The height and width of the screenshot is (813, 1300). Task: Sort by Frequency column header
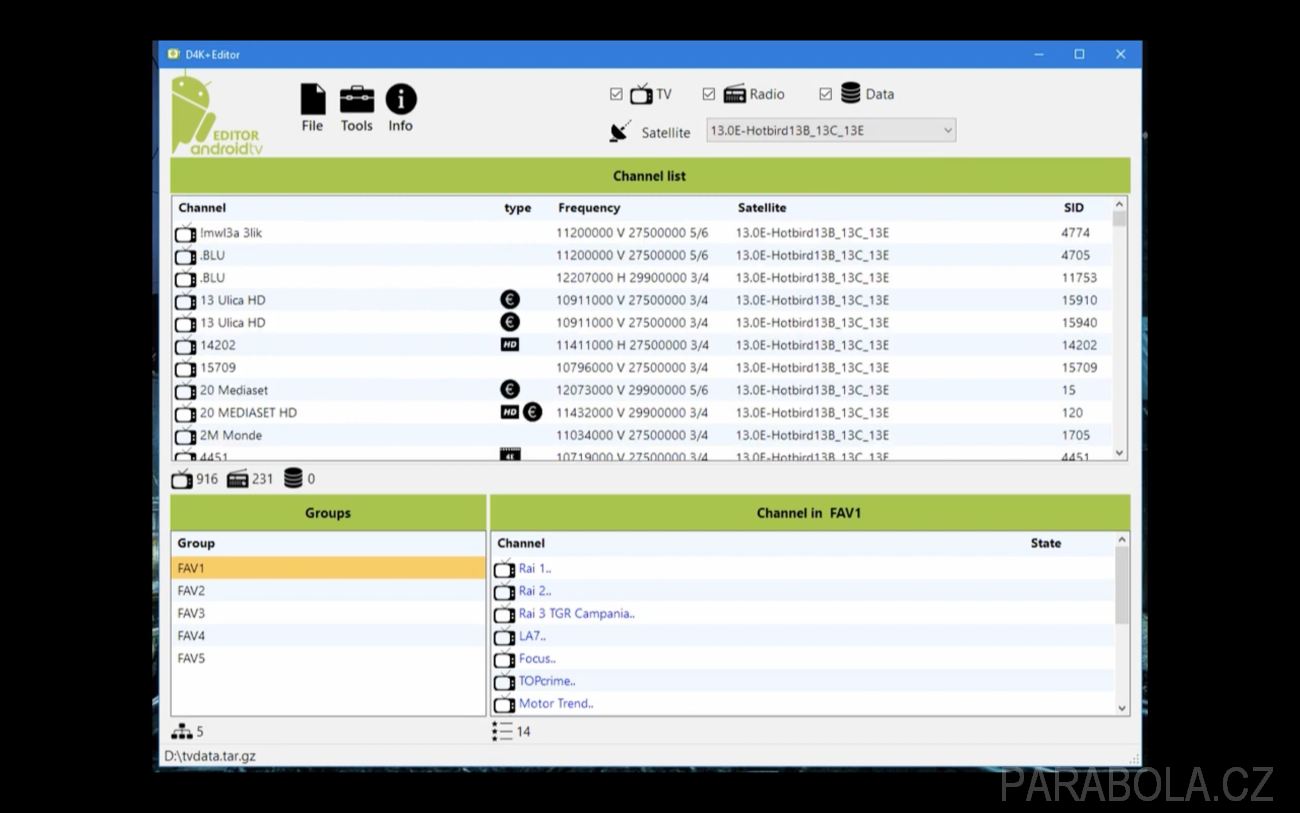[x=589, y=208]
